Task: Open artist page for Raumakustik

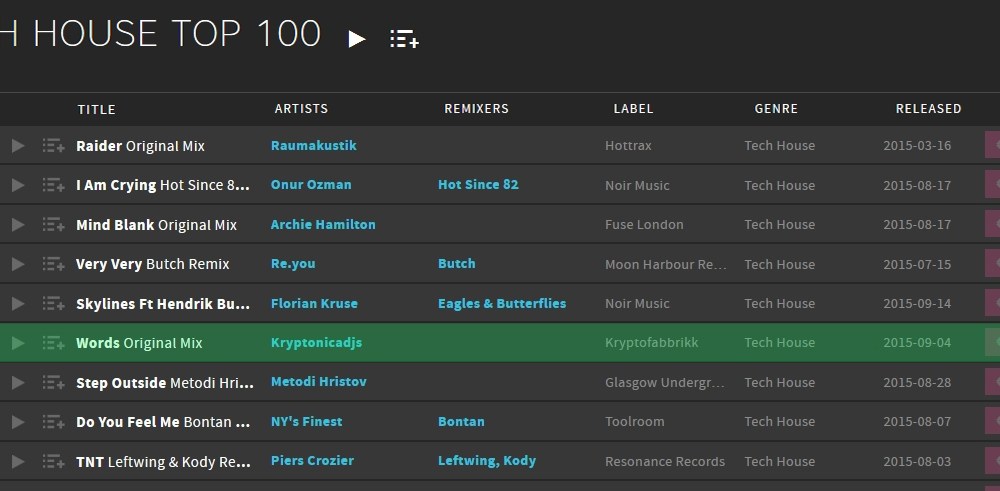Action: [313, 146]
